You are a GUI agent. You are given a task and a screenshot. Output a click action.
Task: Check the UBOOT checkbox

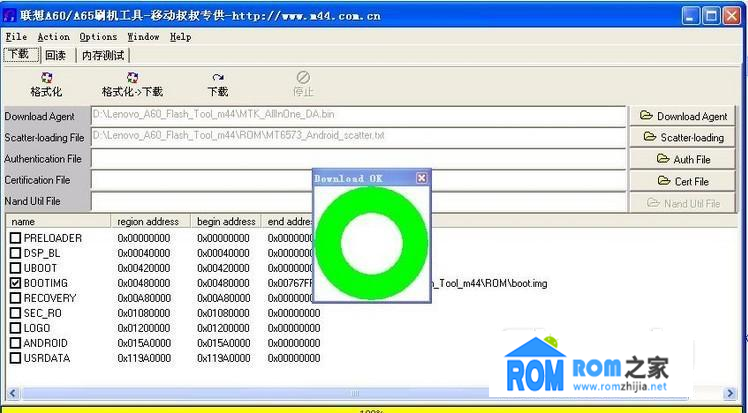(16, 268)
